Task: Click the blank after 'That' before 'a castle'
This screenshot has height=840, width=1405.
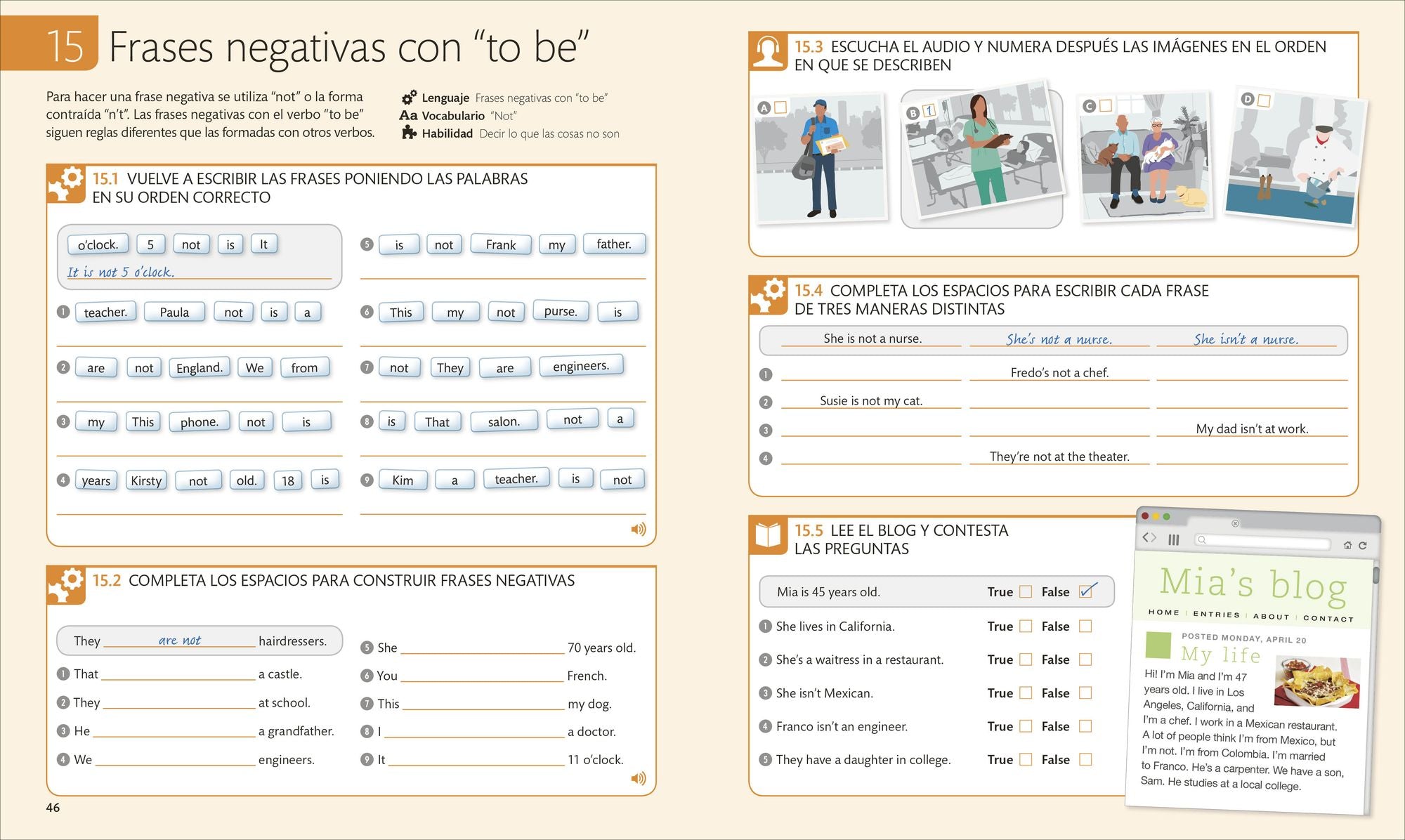Action: 178,674
